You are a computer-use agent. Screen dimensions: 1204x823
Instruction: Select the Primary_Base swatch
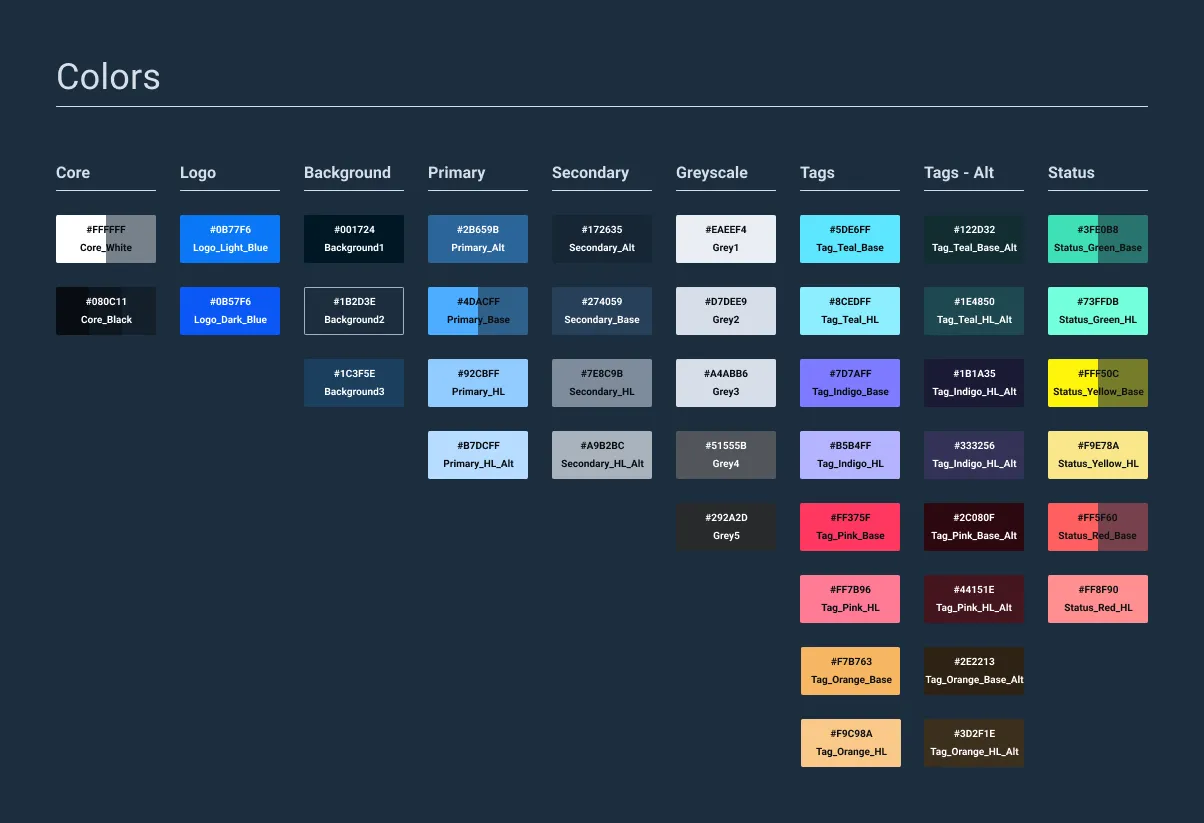478,310
